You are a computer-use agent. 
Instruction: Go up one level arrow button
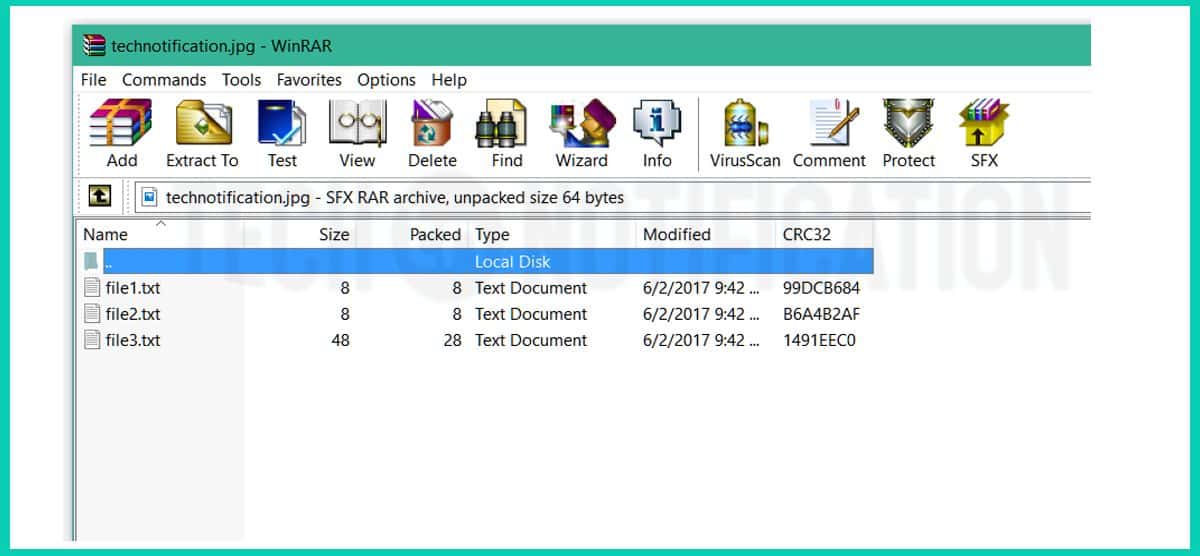coord(99,197)
